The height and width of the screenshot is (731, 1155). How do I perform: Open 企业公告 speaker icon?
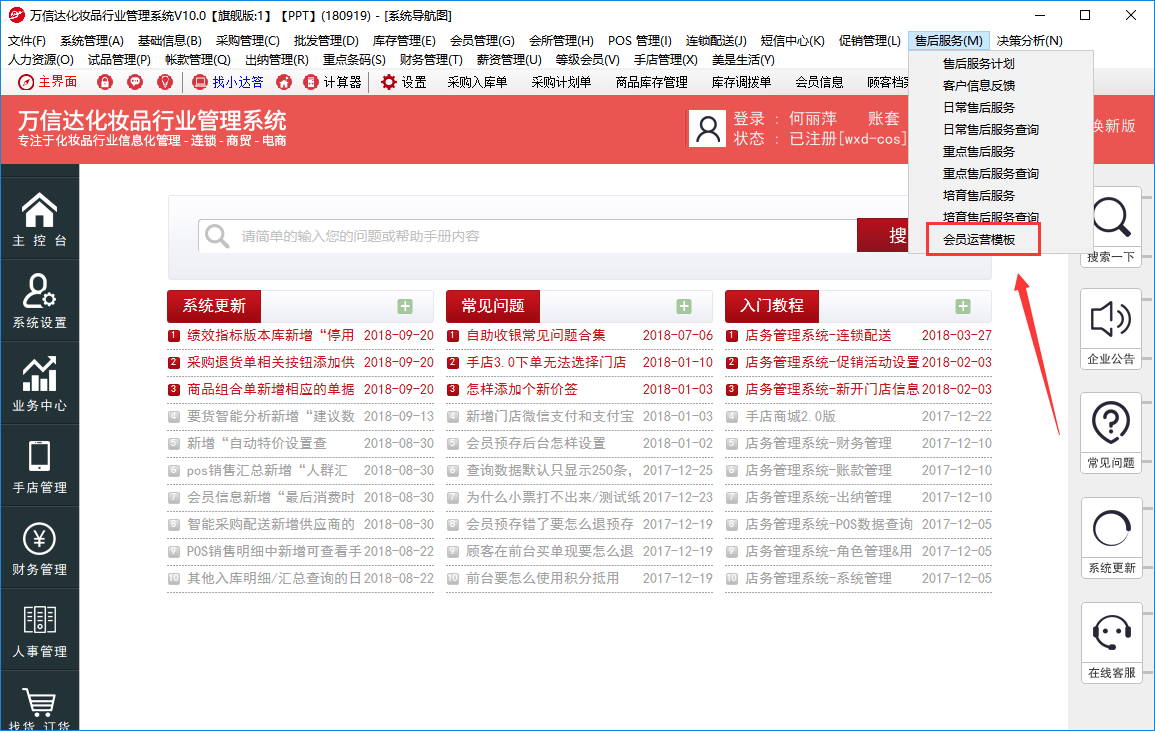(x=1112, y=329)
